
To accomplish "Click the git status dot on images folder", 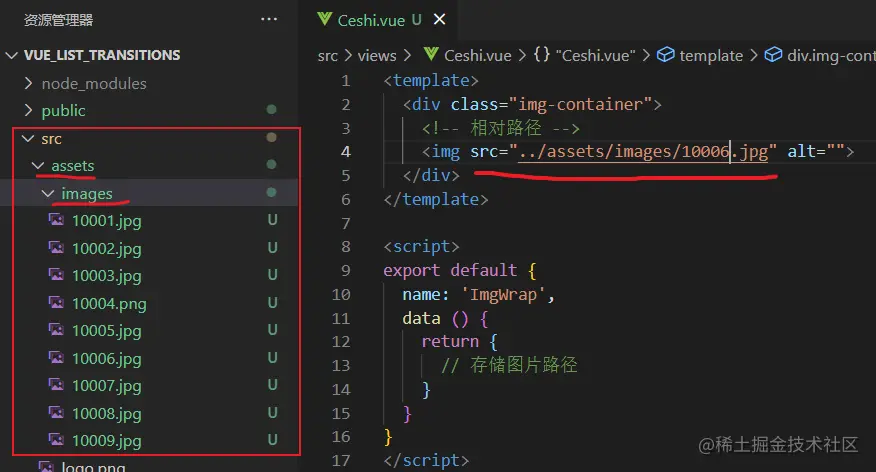I will (x=272, y=192).
